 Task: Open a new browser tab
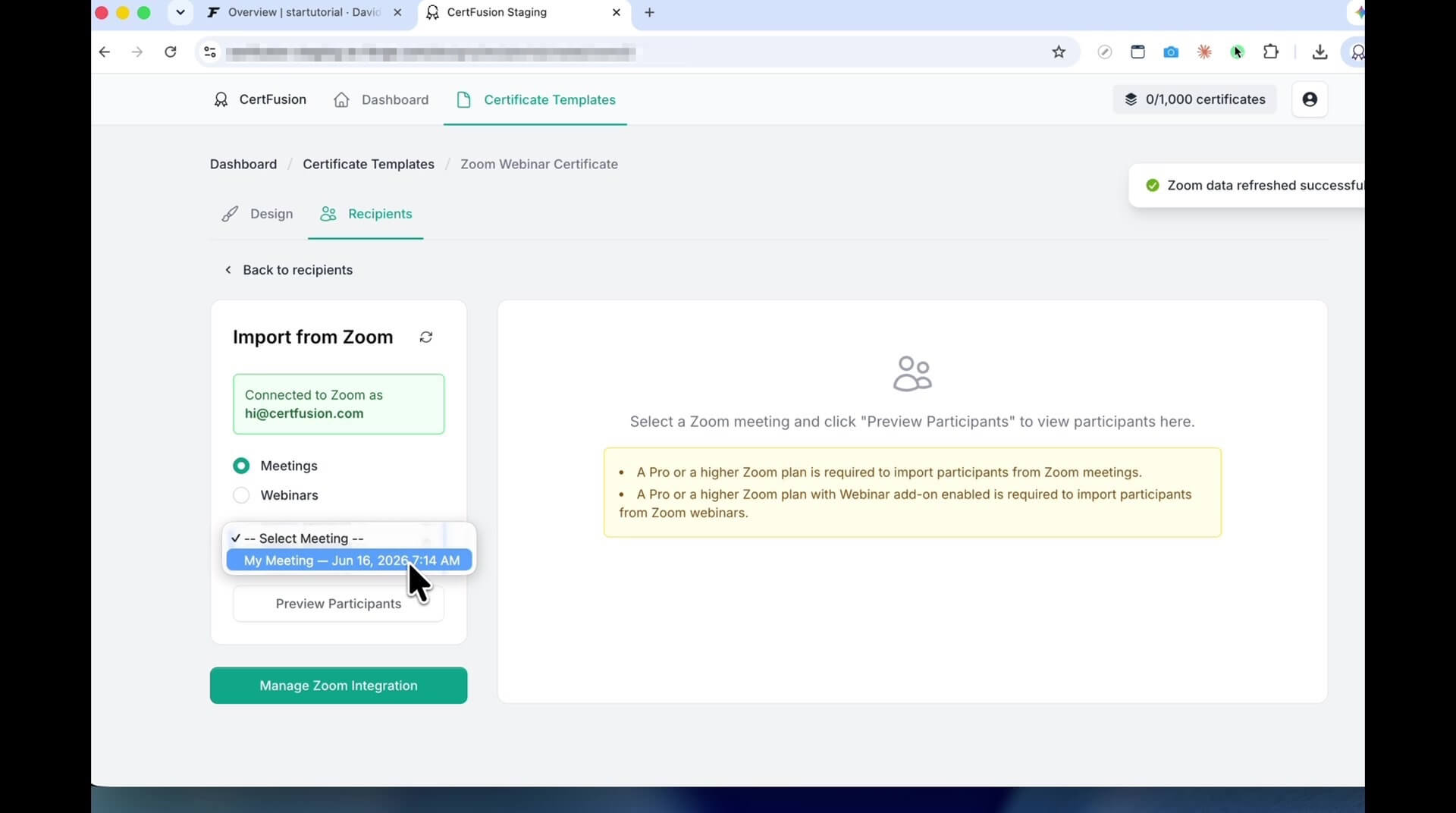649,12
